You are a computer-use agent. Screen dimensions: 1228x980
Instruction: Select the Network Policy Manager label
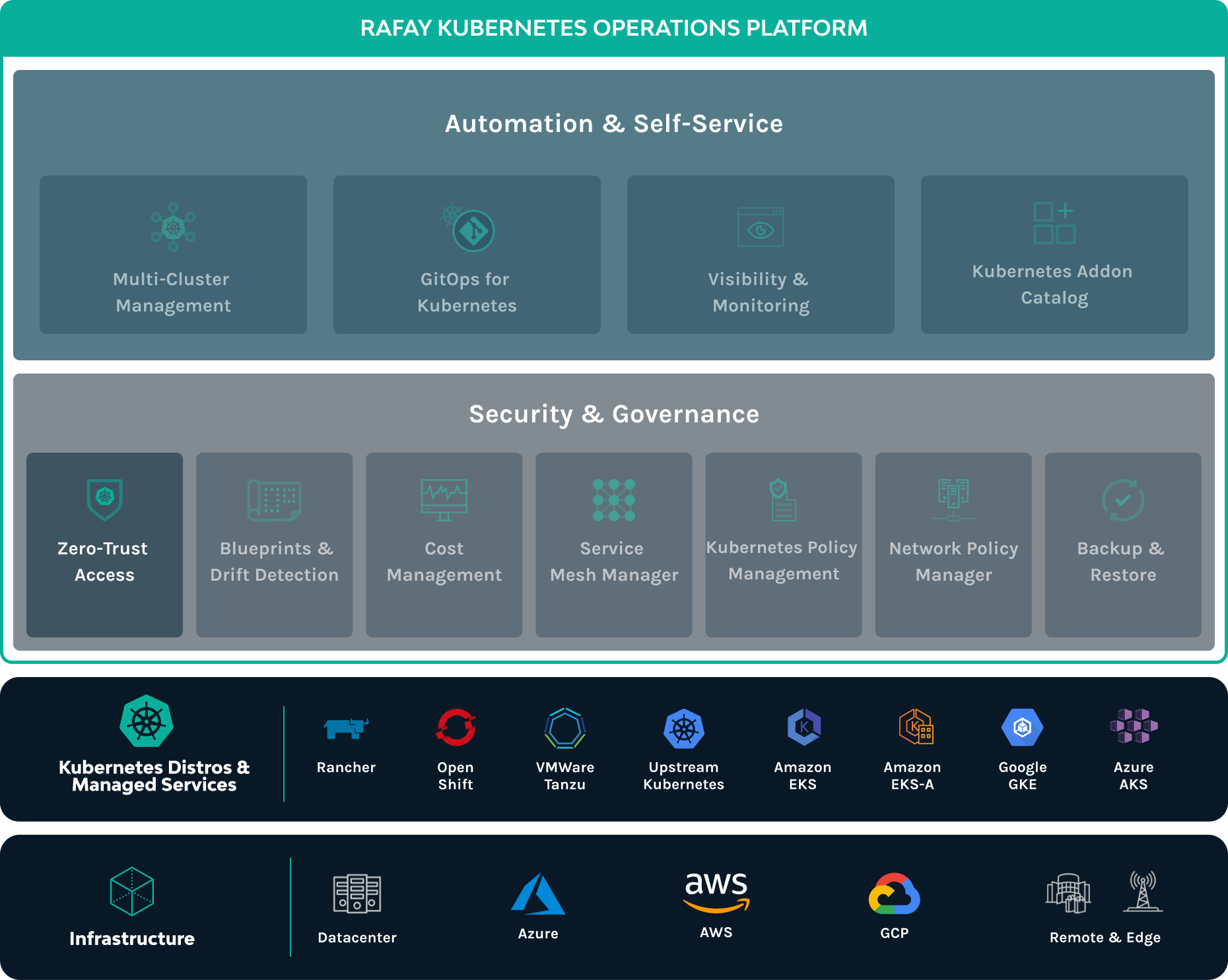(x=953, y=562)
